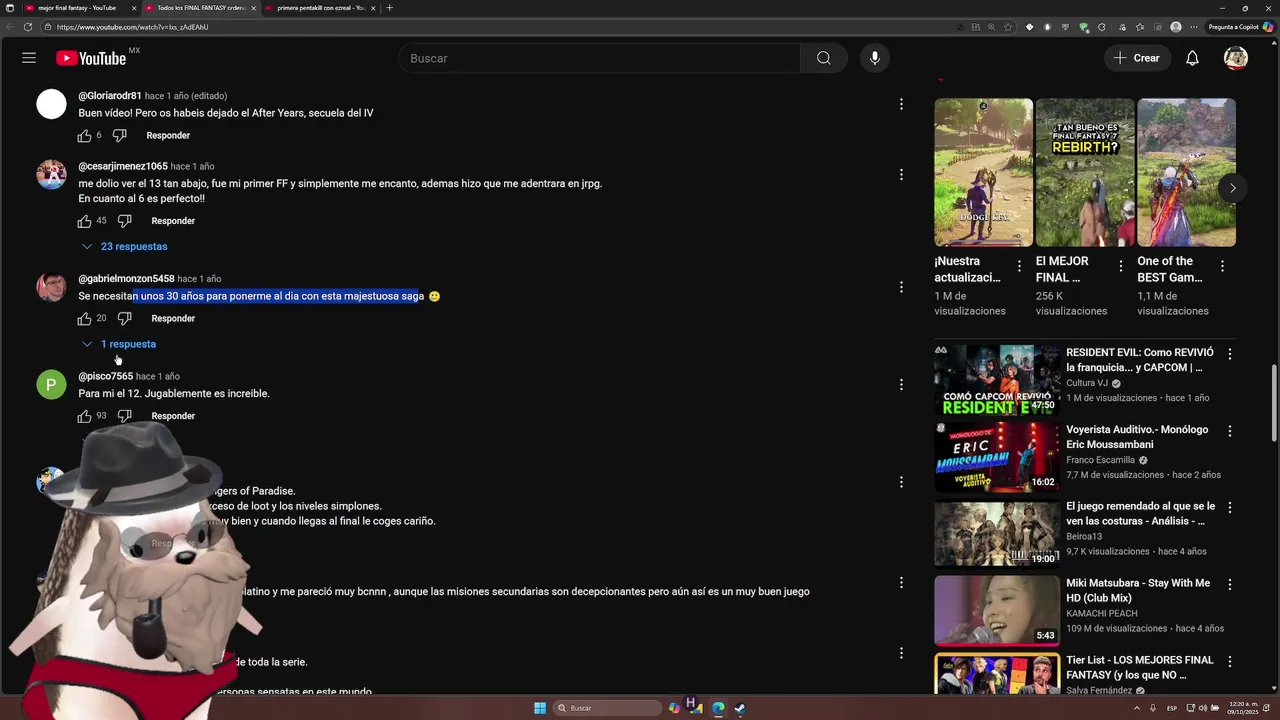The height and width of the screenshot is (720, 1280).
Task: Open the Windows Start menu
Action: point(540,708)
